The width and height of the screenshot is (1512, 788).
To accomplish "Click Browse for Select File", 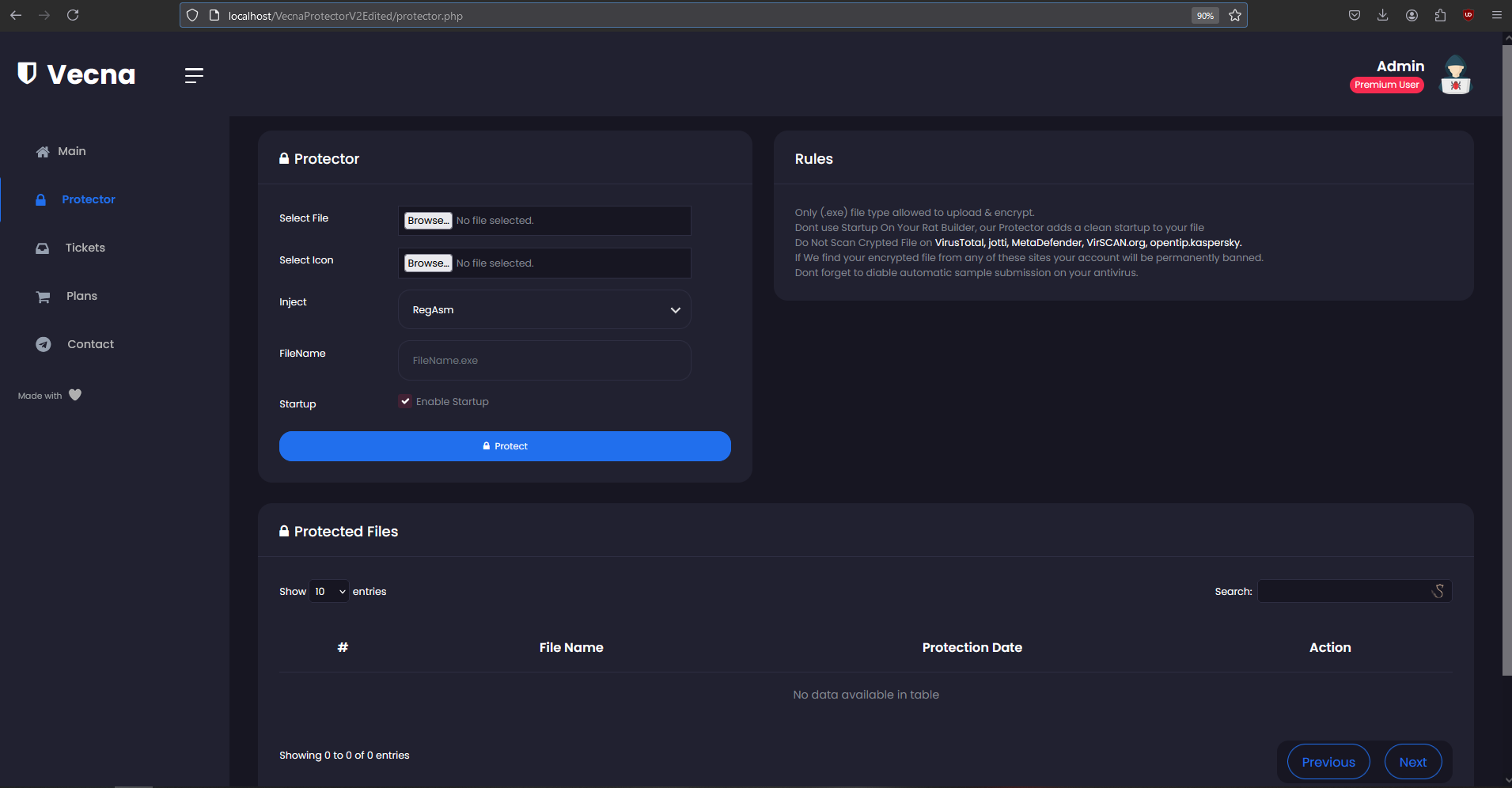I will [428, 220].
